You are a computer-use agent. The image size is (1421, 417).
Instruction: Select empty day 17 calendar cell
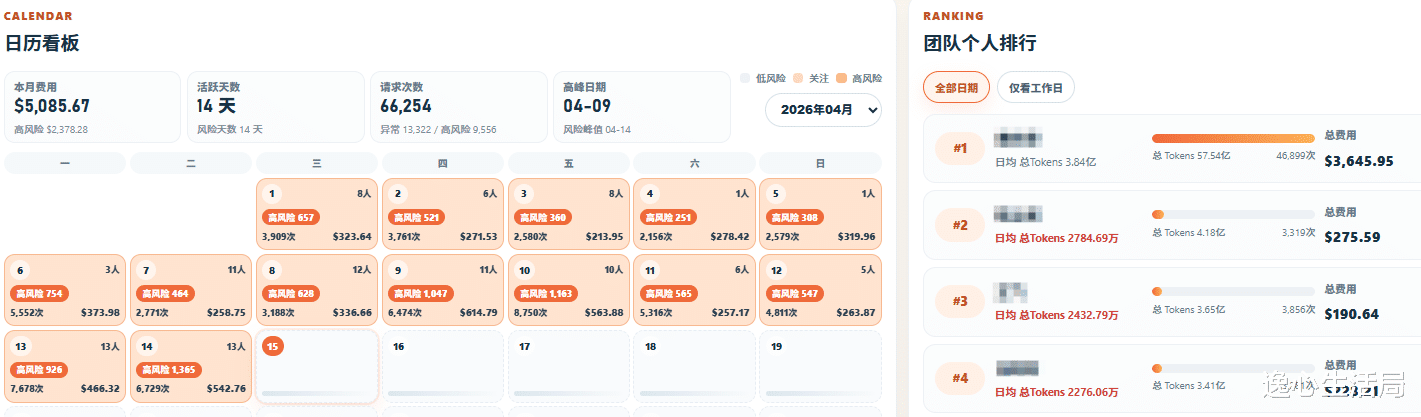tap(569, 367)
